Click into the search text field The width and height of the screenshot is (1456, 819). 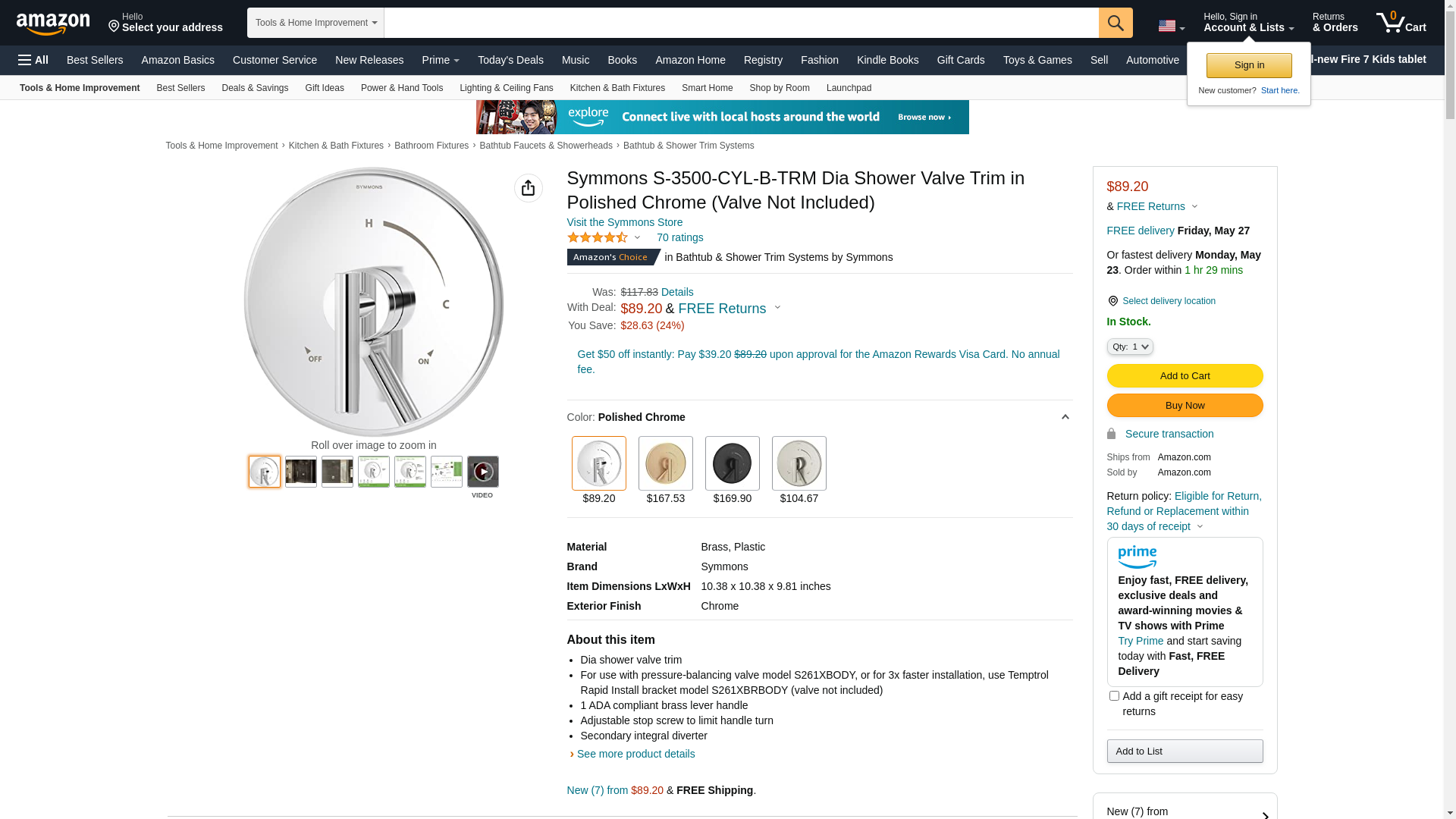[741, 23]
